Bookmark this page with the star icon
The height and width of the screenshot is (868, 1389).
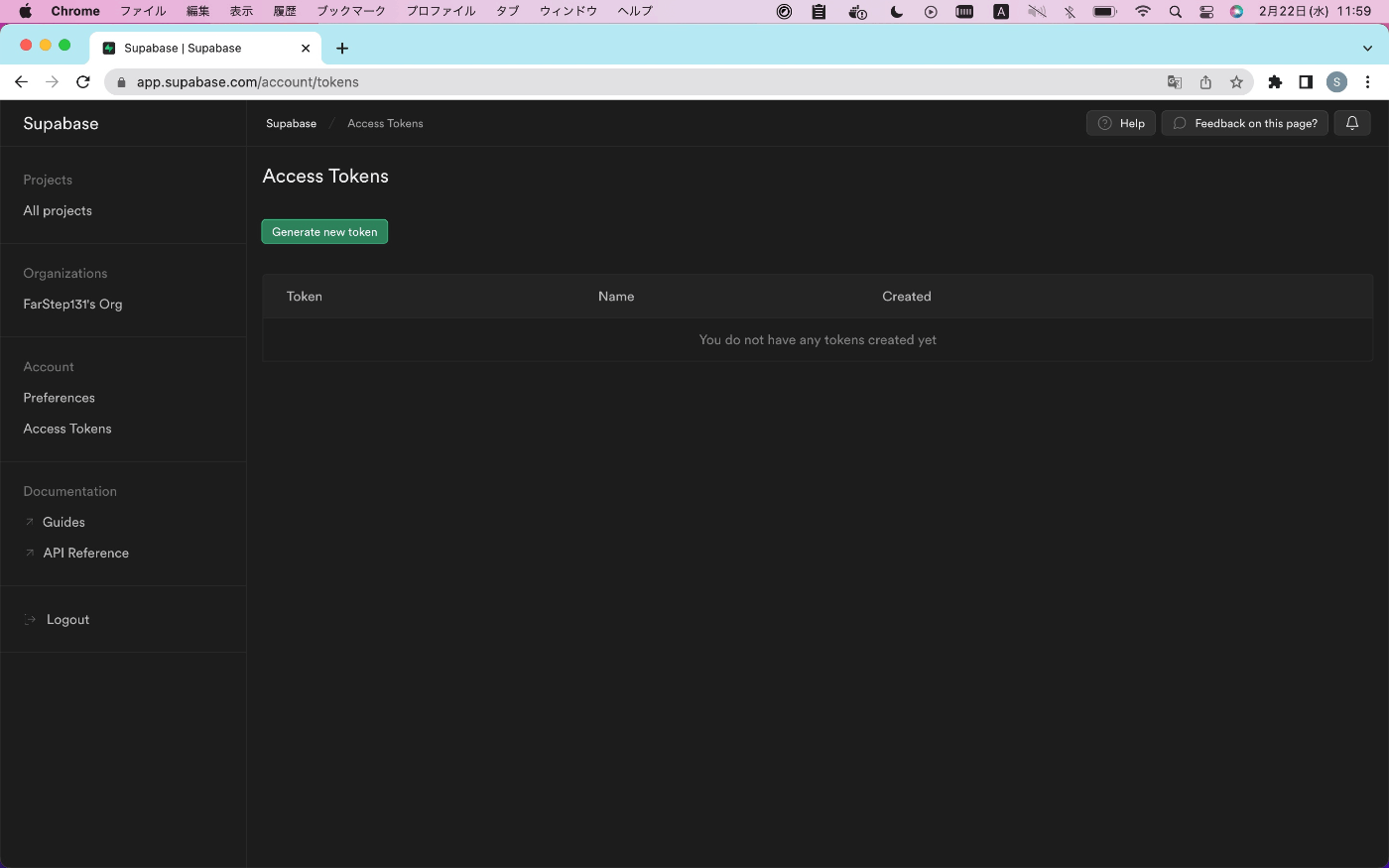(x=1236, y=82)
